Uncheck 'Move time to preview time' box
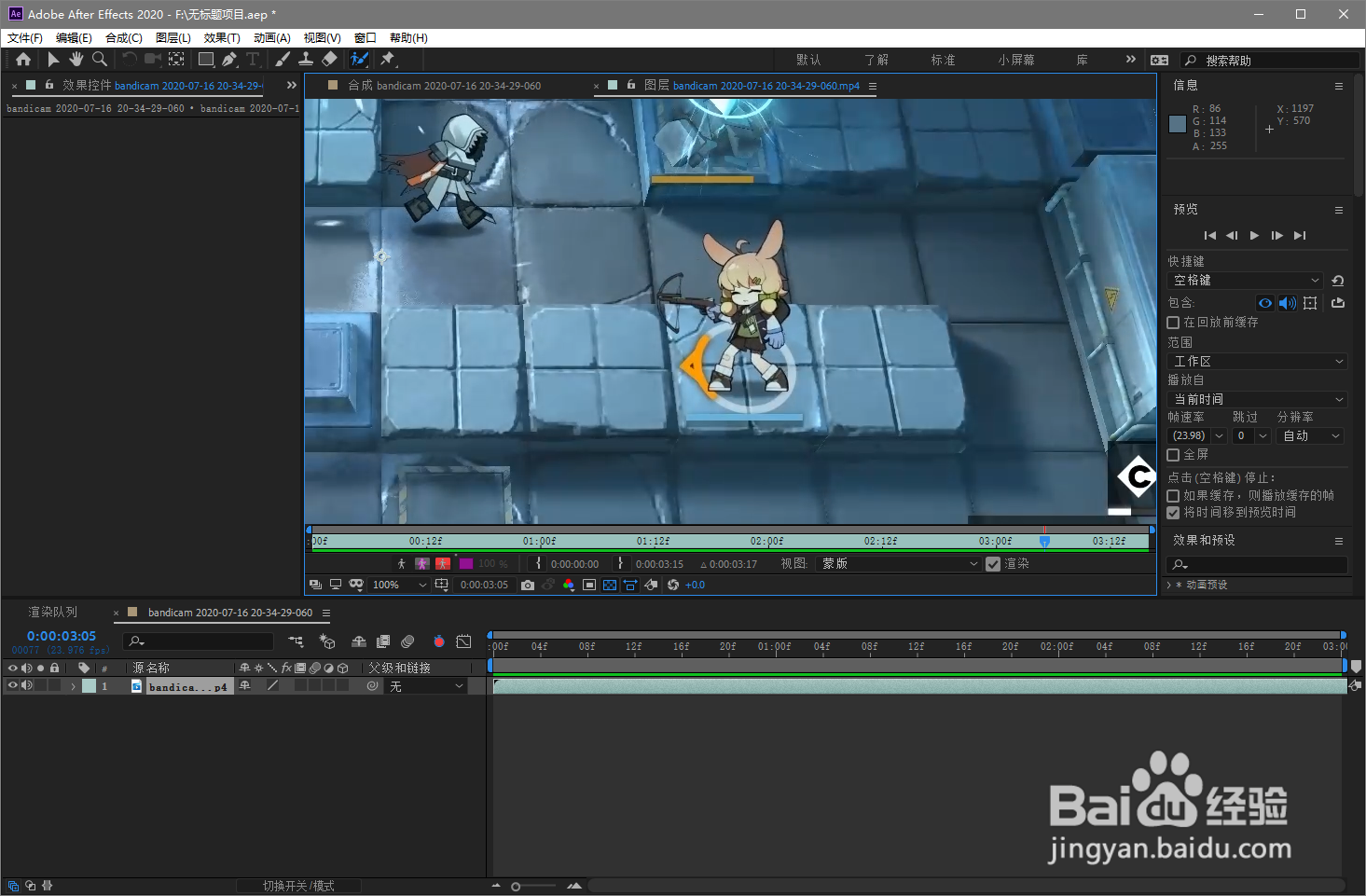 (x=1174, y=513)
